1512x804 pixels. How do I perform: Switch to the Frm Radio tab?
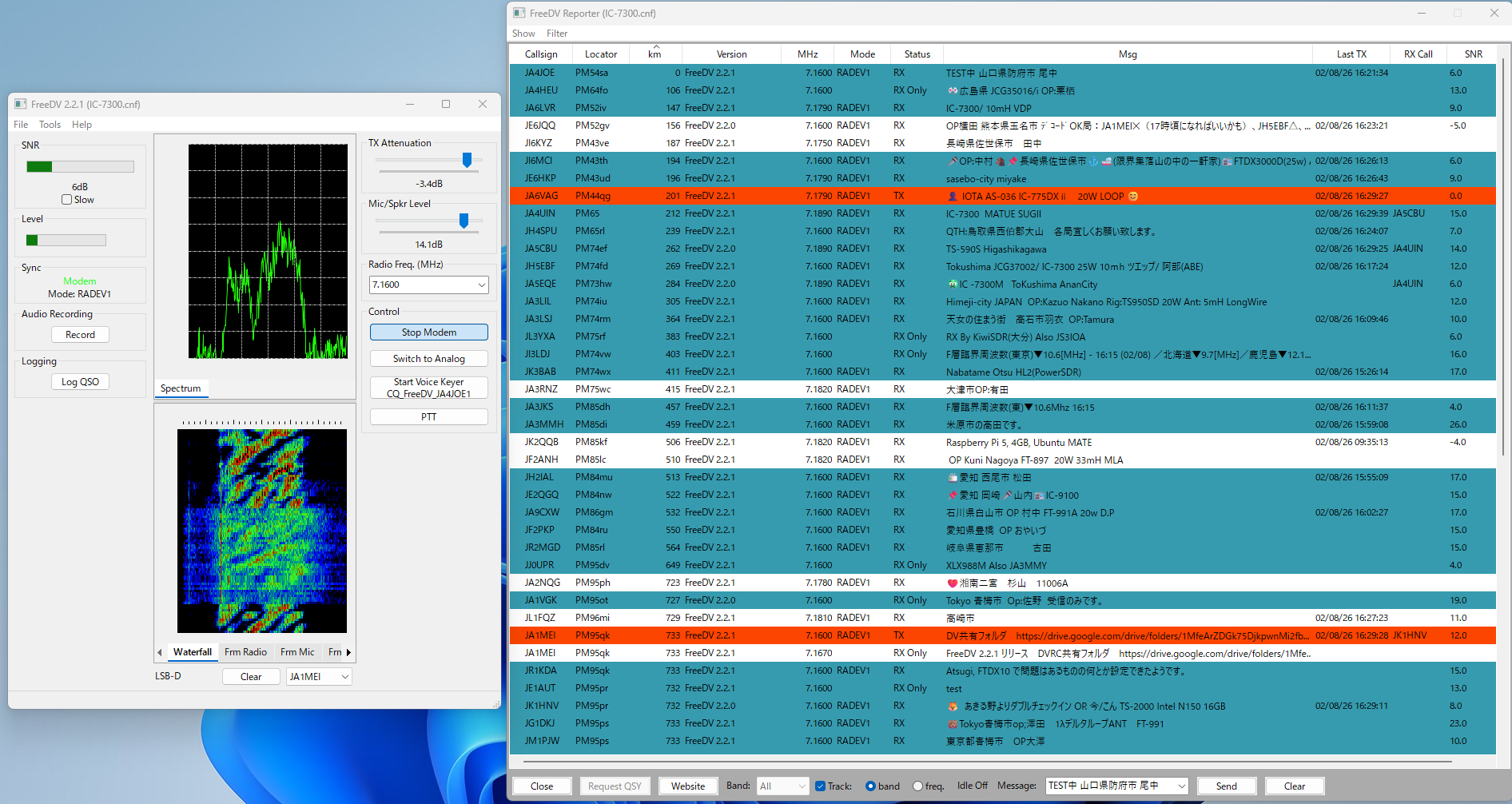click(245, 652)
